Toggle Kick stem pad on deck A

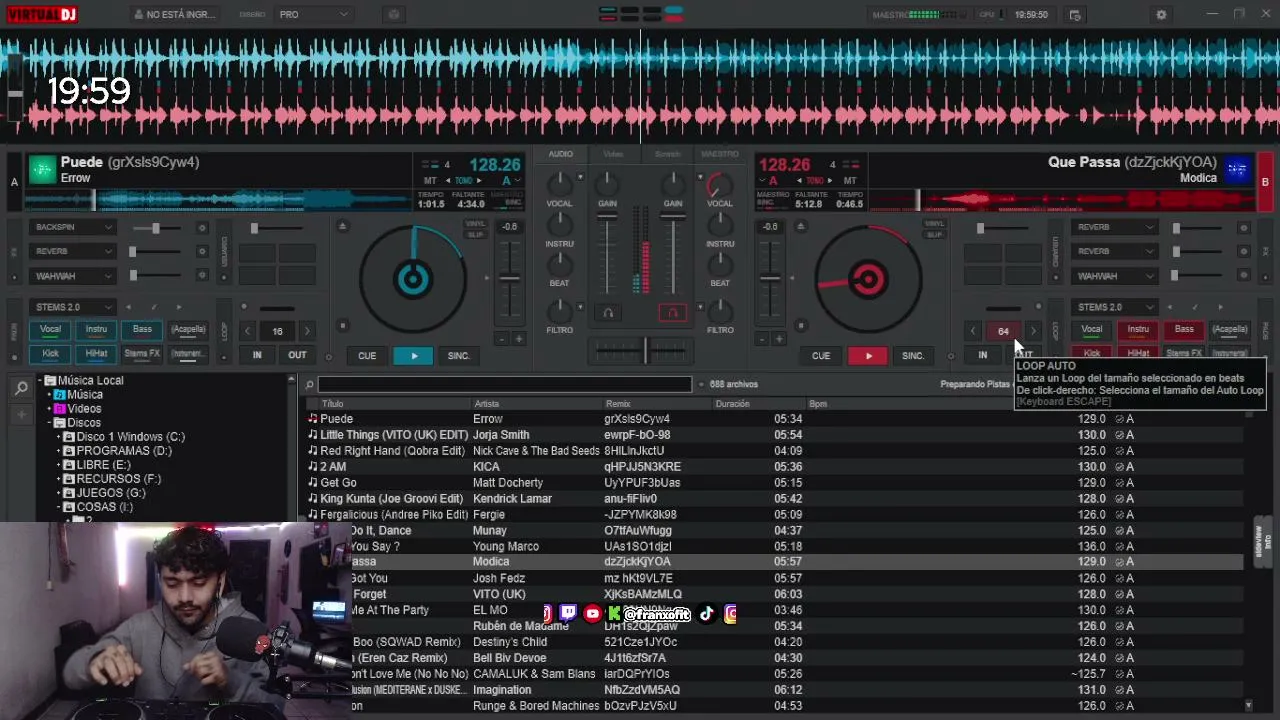[50, 353]
